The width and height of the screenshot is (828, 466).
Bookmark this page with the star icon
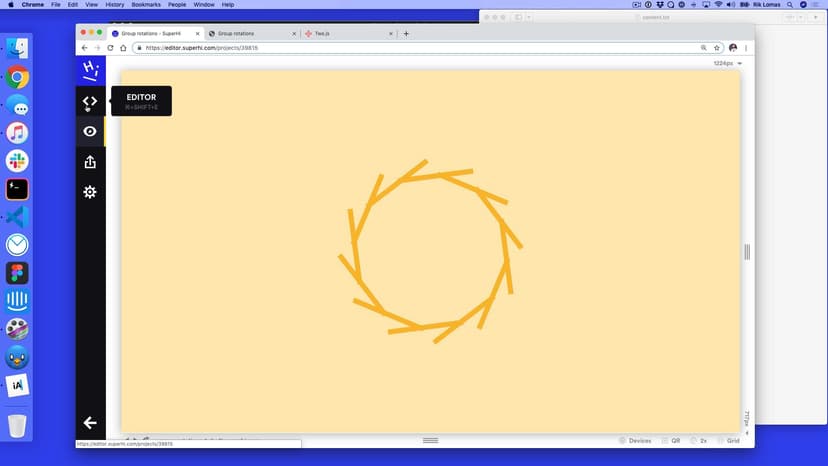(x=717, y=48)
